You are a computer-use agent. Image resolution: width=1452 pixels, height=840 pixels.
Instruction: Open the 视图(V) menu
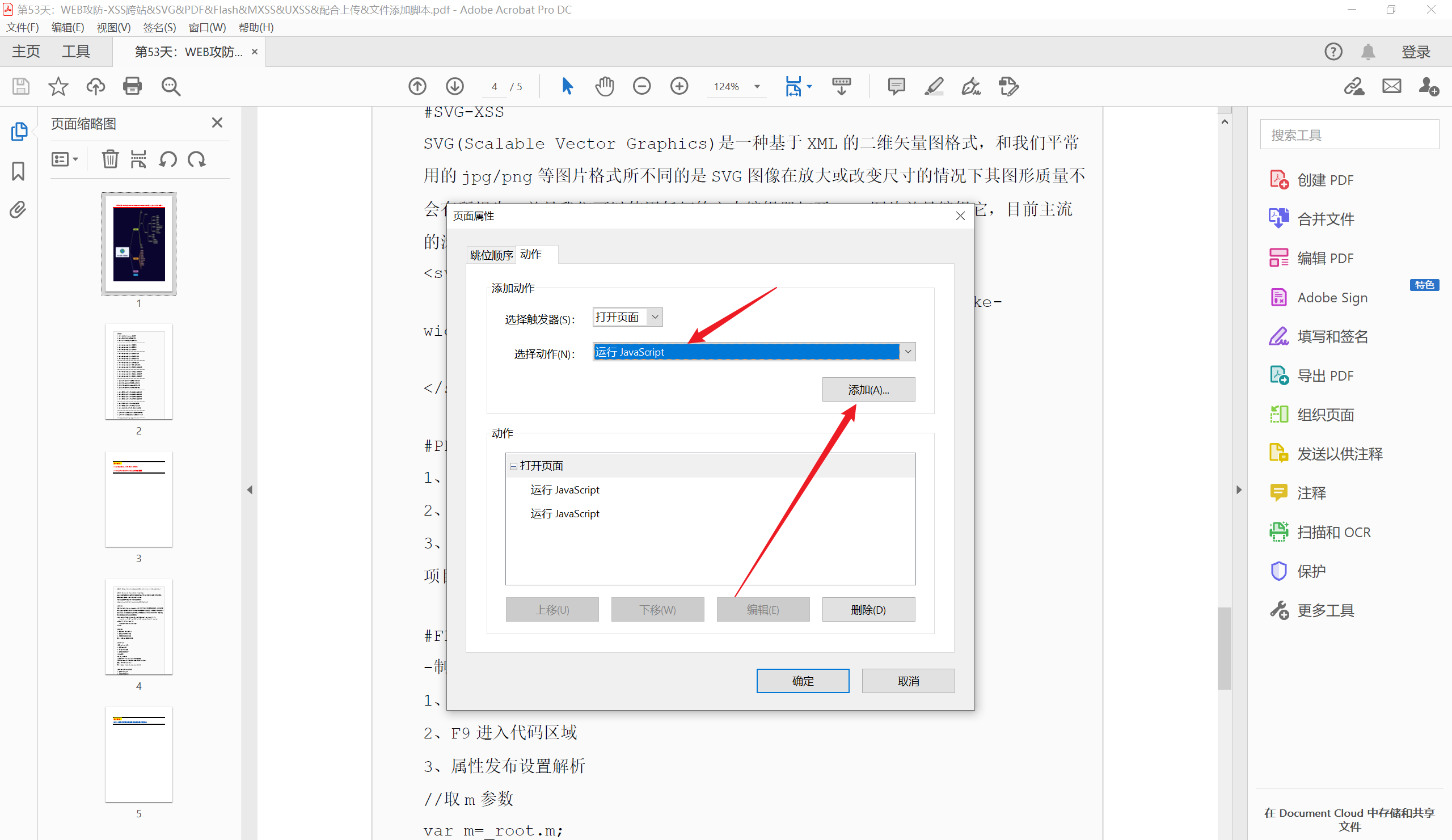coord(113,28)
